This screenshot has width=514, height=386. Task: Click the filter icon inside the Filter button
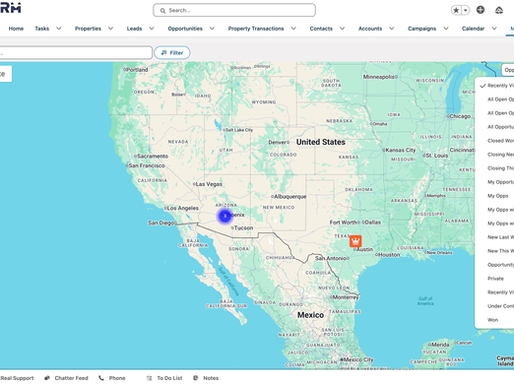[x=164, y=53]
